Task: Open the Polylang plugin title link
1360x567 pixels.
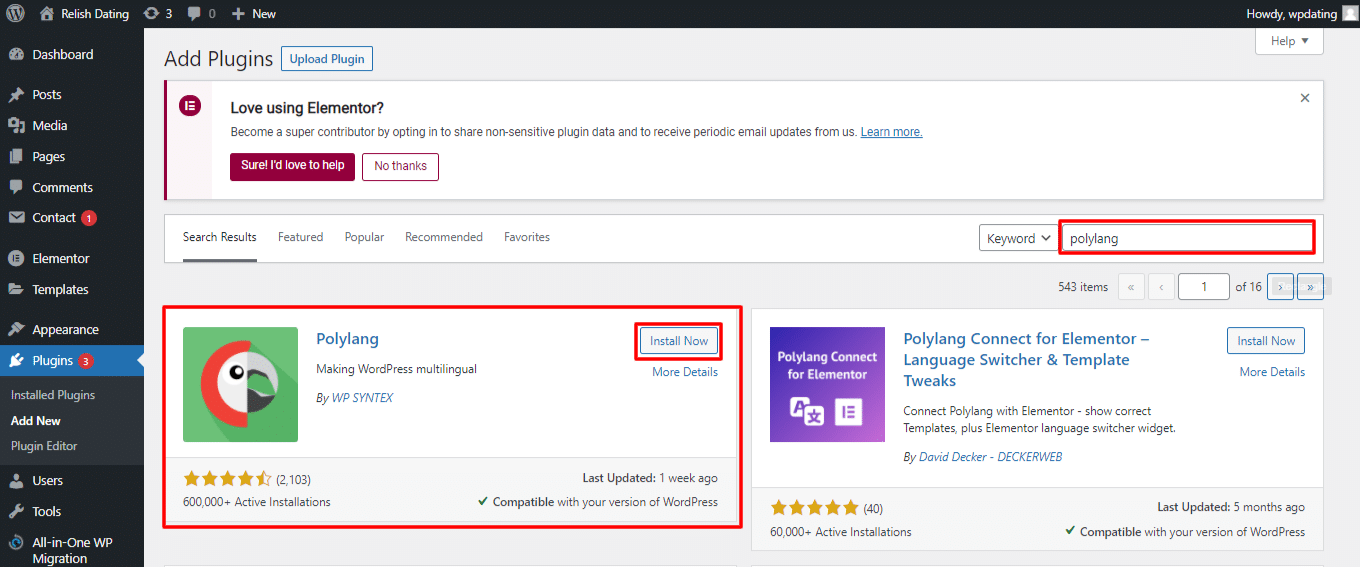Action: (x=347, y=339)
